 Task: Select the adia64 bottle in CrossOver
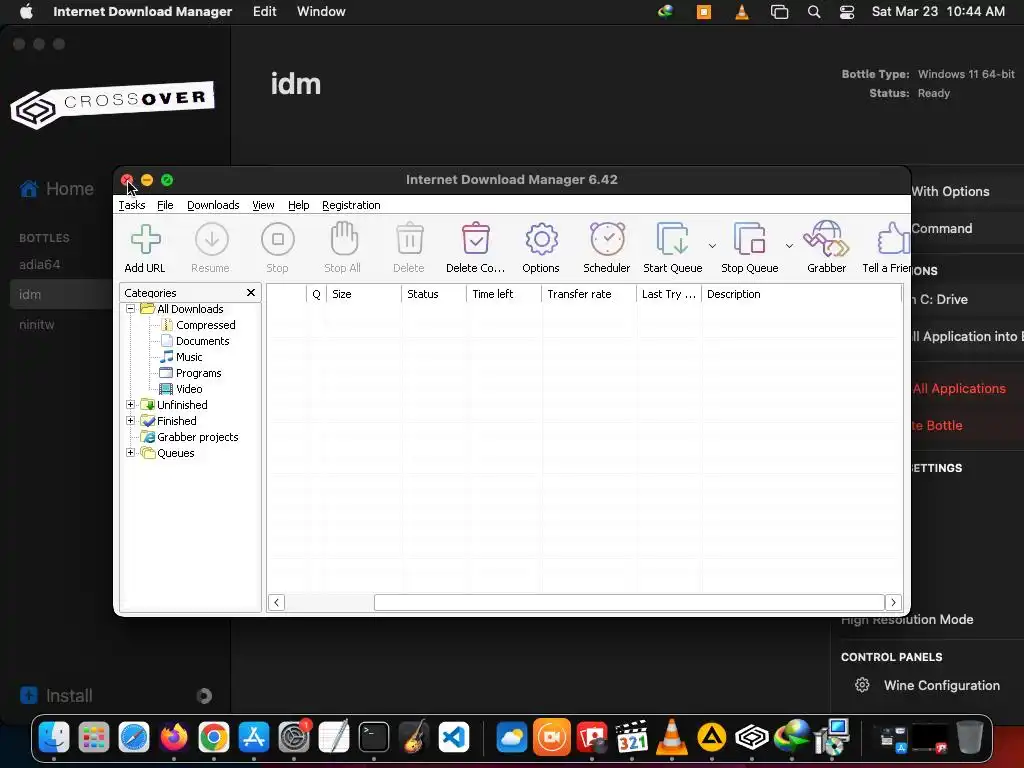(x=39, y=264)
